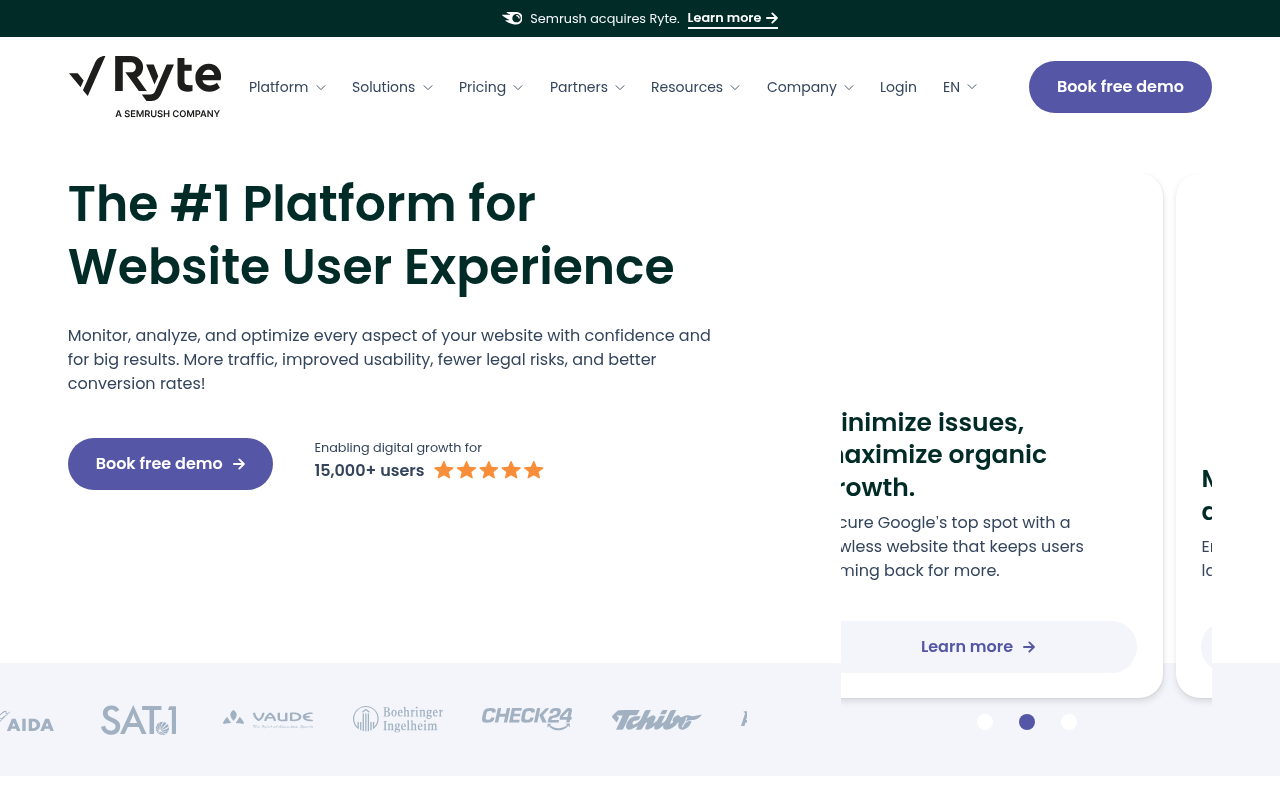1280x800 pixels.
Task: Click the 'Enabling digital growth for' text
Action: pos(398,447)
